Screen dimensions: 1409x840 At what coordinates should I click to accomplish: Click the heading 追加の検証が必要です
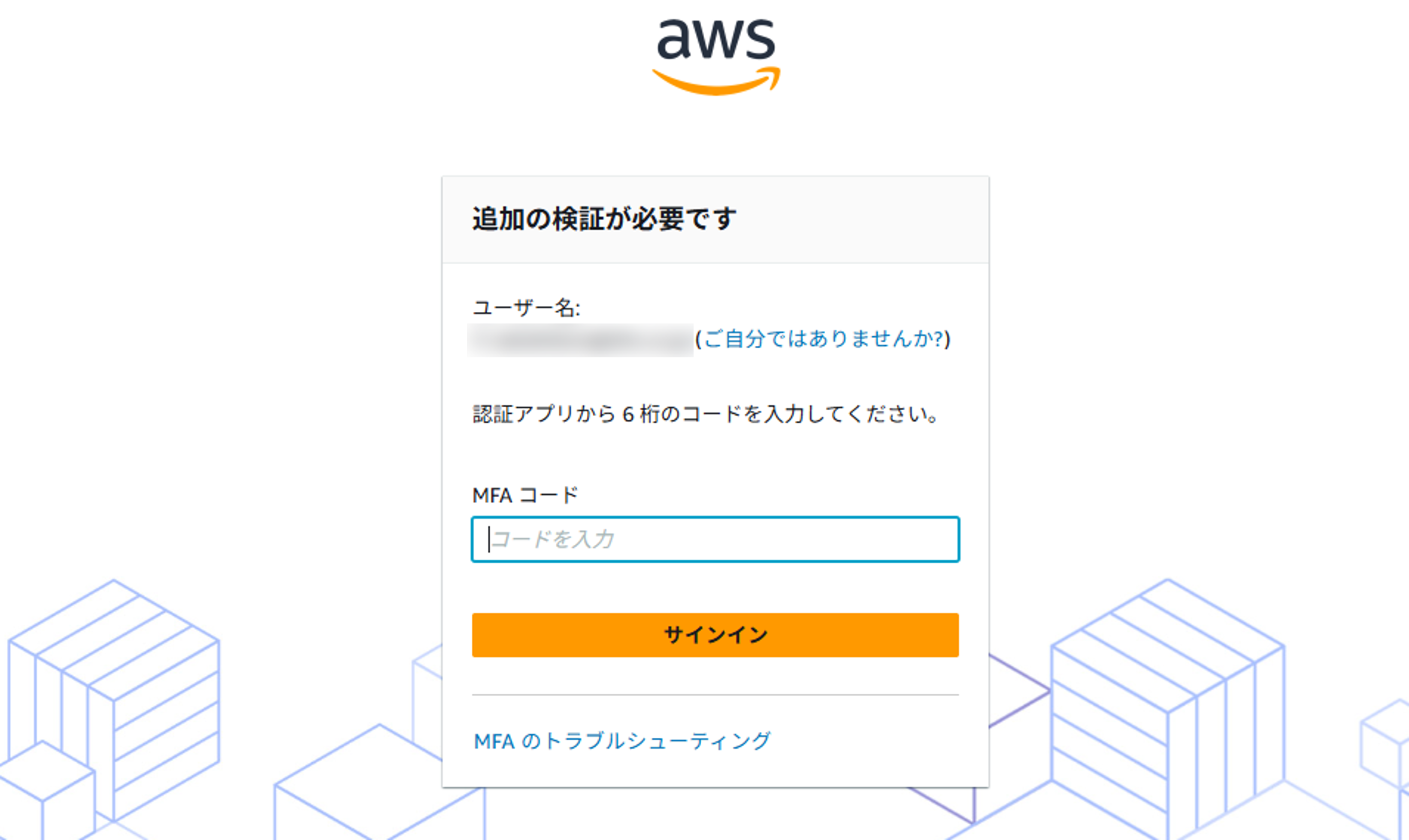[x=604, y=219]
